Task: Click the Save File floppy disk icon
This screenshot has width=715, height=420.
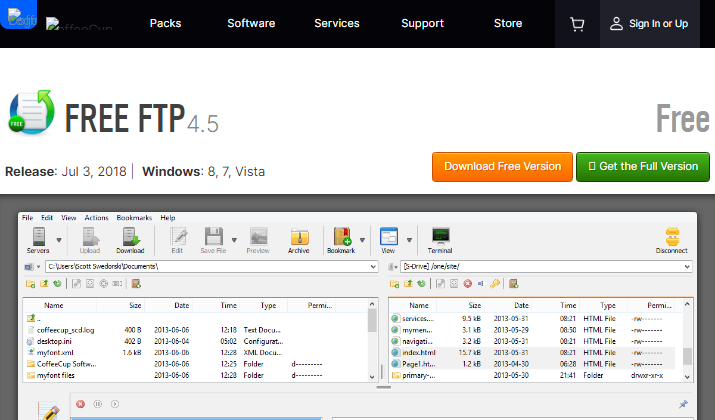Action: 213,240
